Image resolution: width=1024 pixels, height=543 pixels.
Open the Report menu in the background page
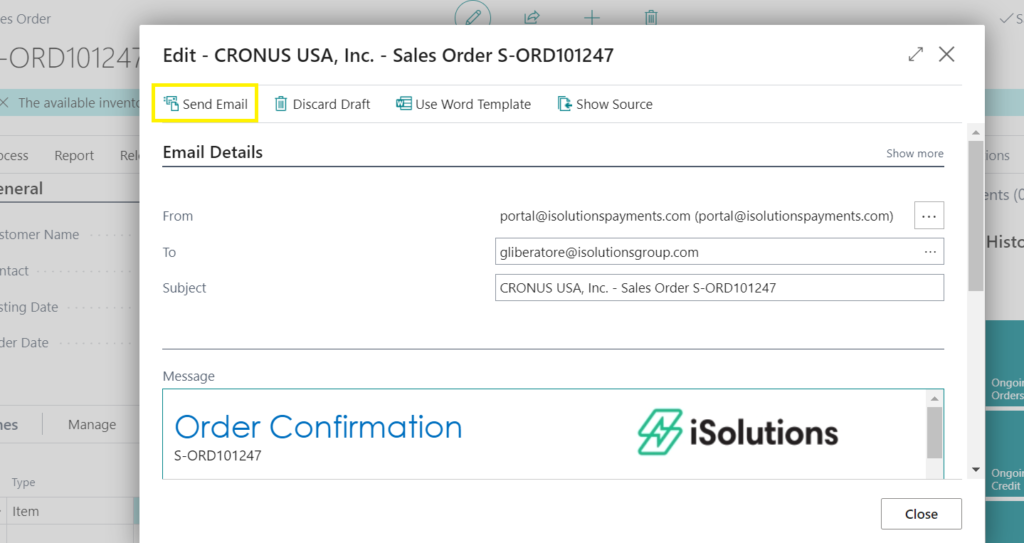point(74,156)
